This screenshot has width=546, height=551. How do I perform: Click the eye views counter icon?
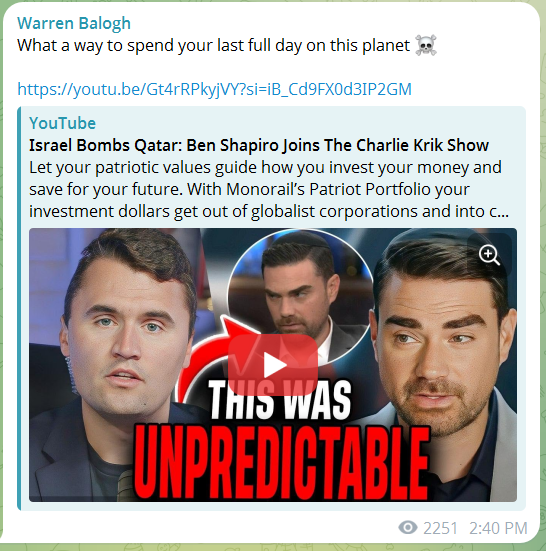[408, 527]
